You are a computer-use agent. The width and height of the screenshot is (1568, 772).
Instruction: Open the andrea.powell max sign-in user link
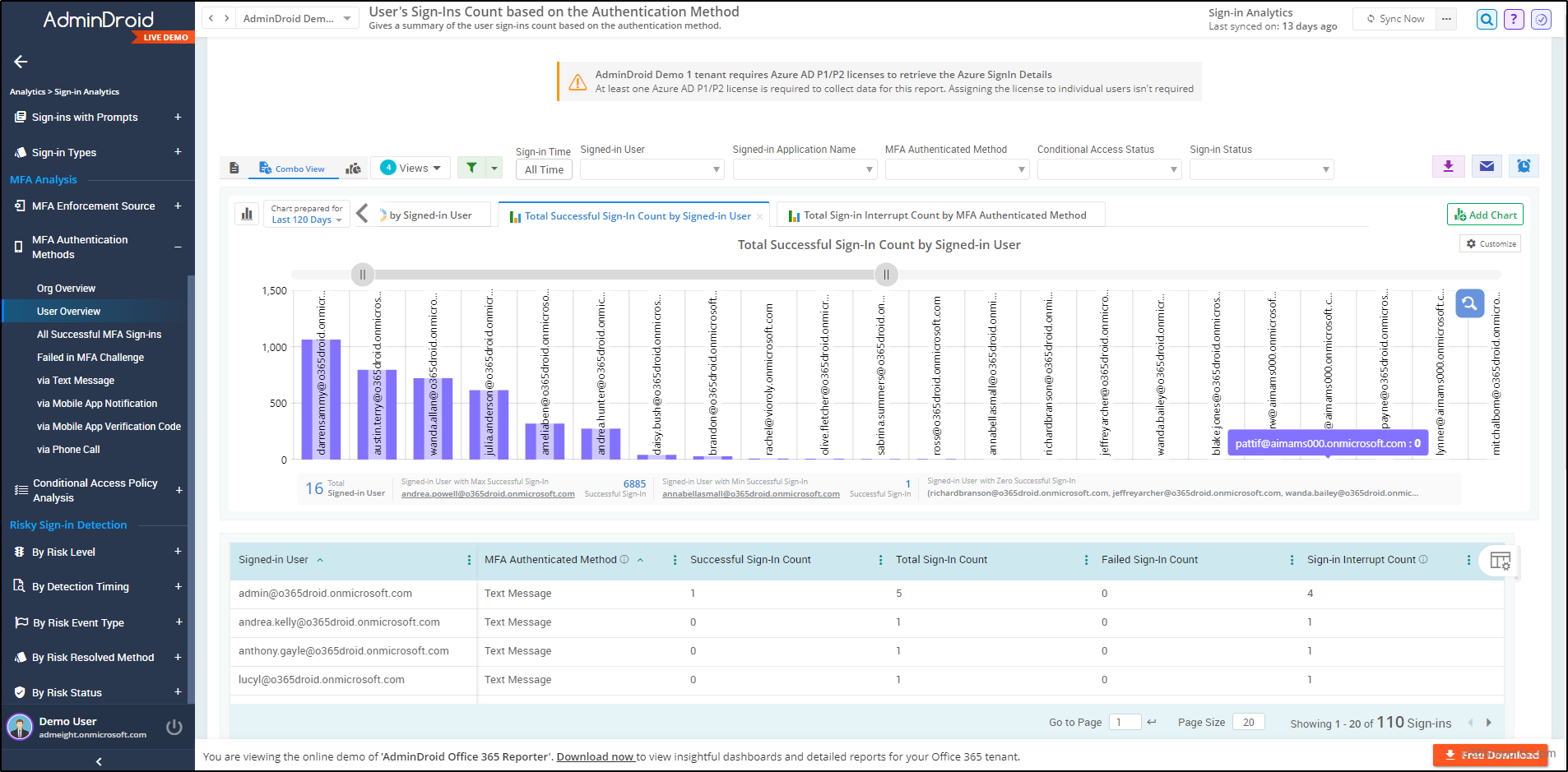(488, 494)
